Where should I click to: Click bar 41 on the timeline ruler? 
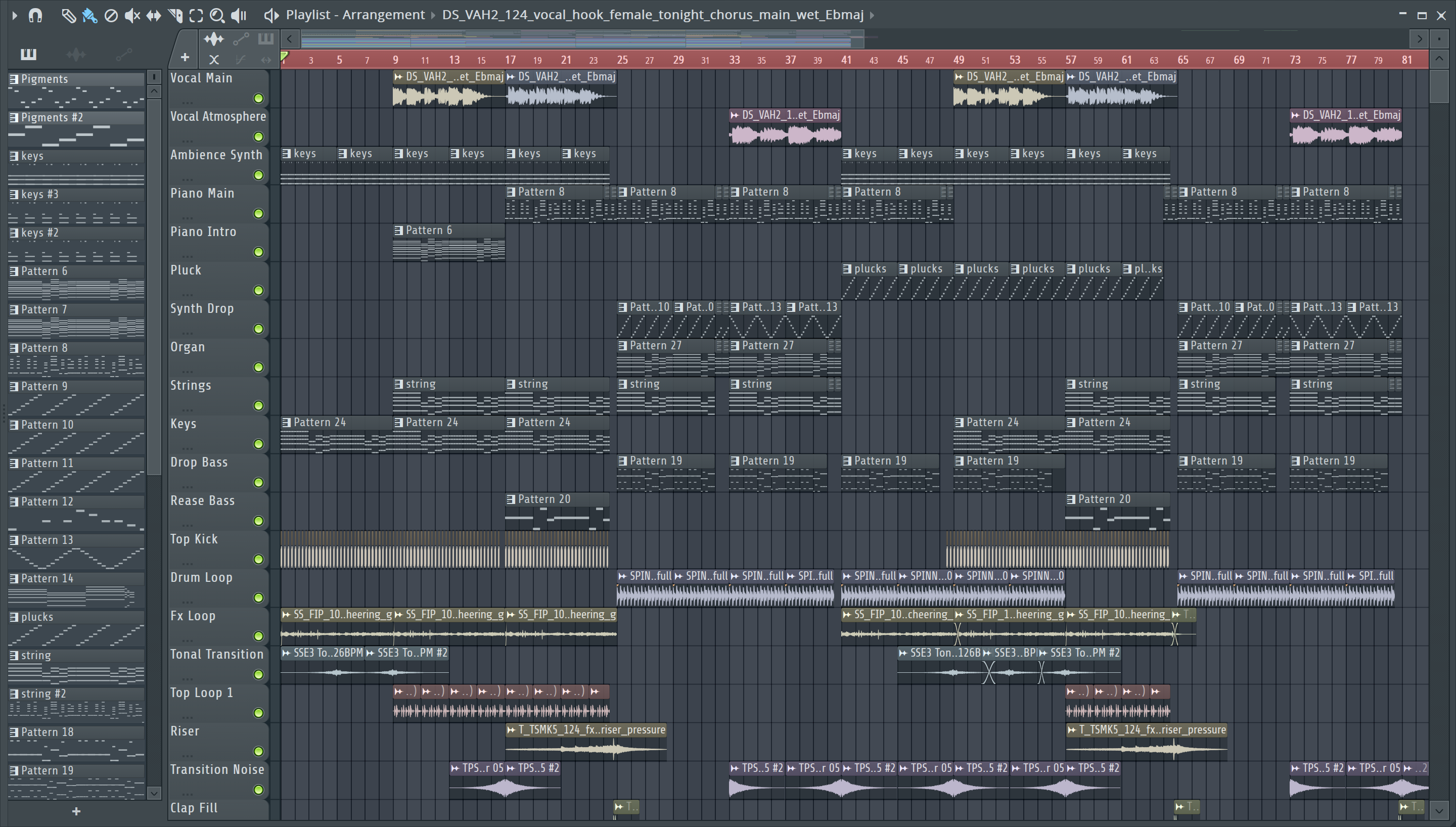click(x=846, y=60)
